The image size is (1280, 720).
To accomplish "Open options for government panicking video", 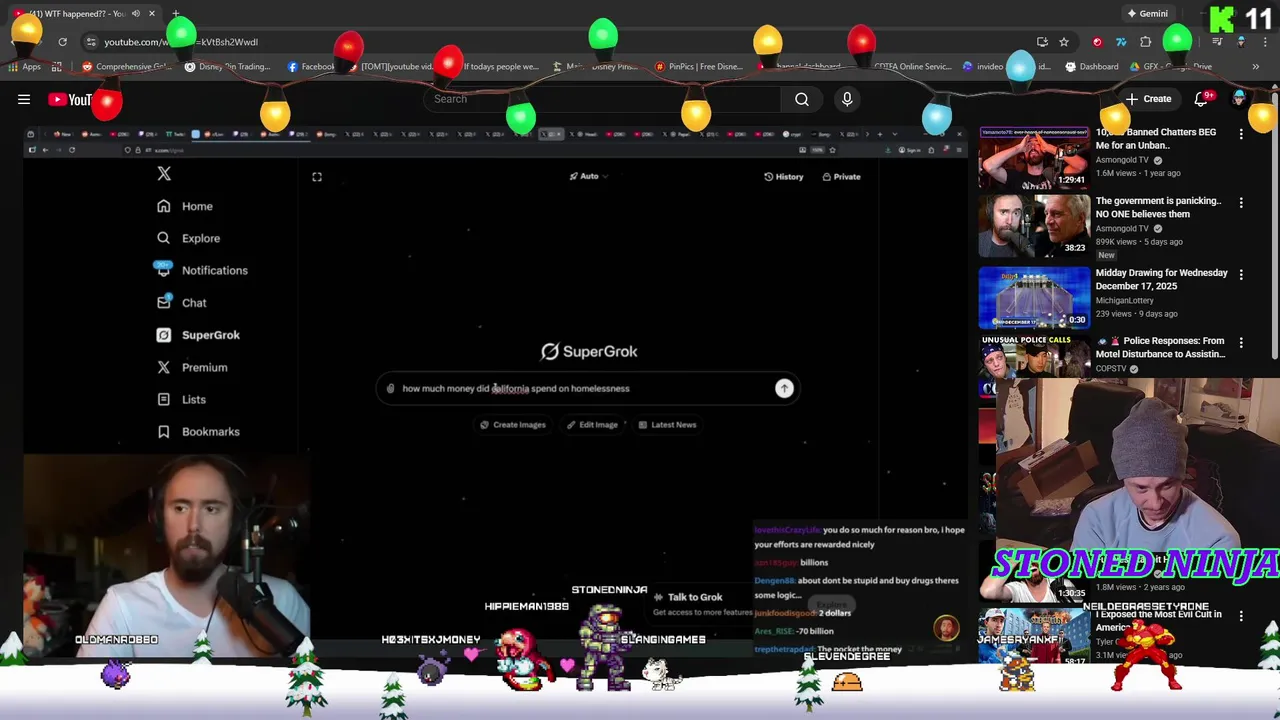I will tap(1241, 202).
